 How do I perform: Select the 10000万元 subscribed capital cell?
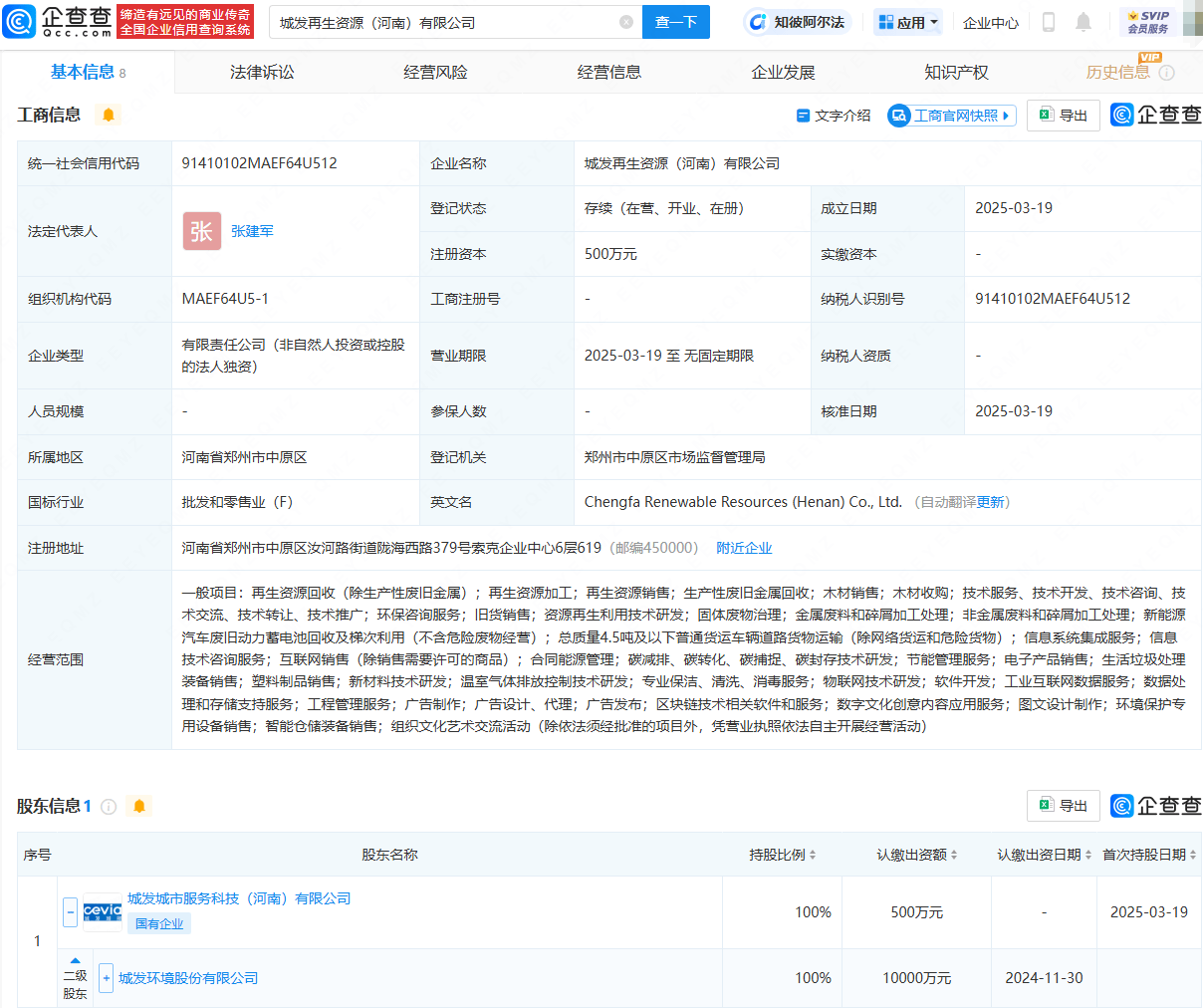916,978
